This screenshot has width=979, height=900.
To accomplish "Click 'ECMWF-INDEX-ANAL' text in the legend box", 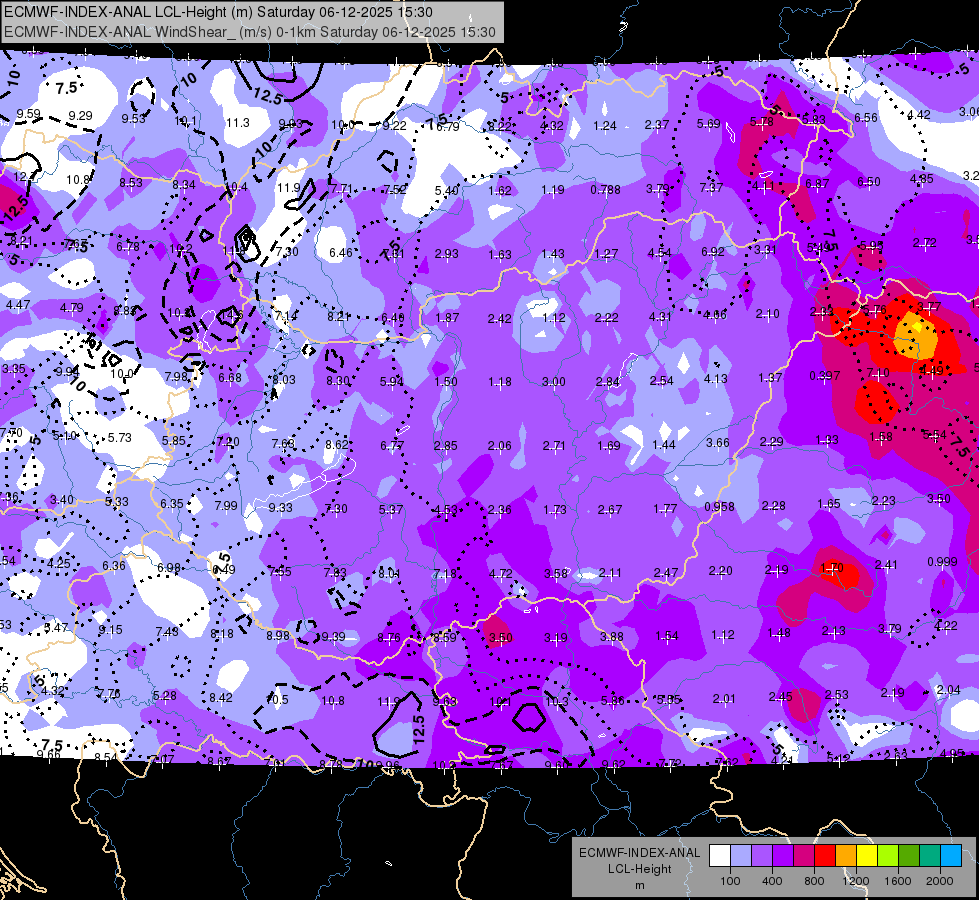I will tap(639, 853).
